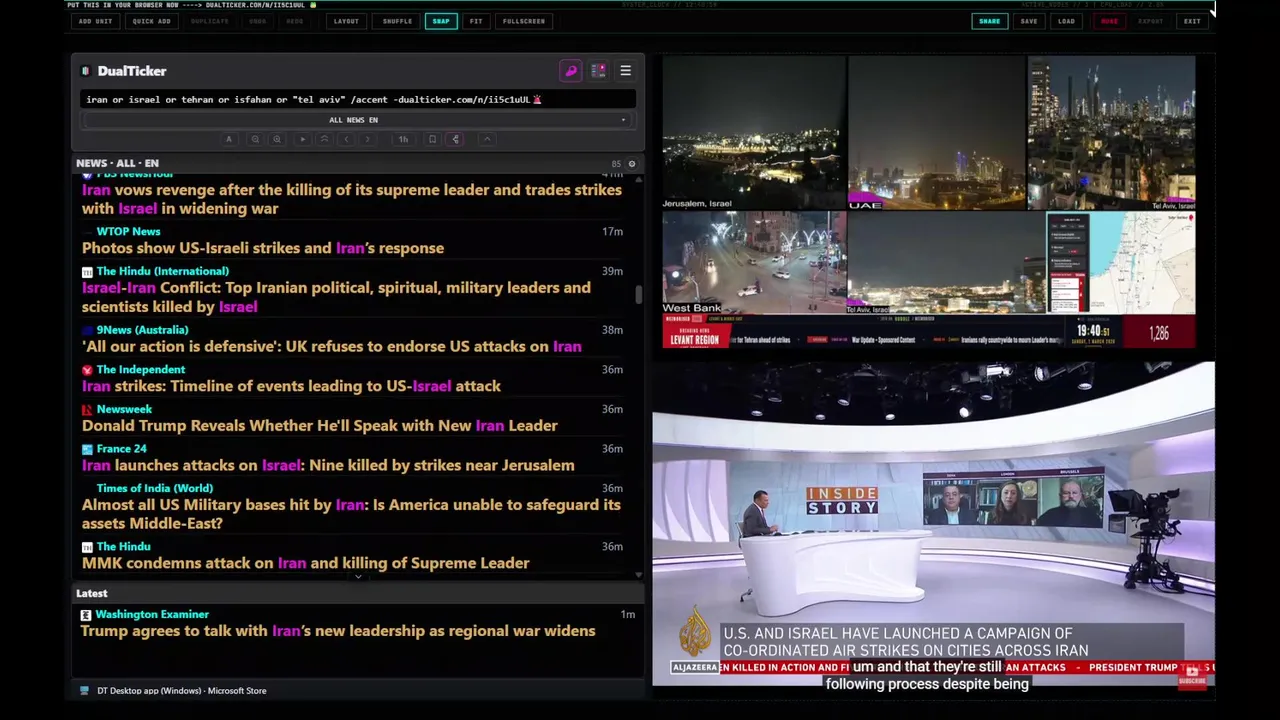The width and height of the screenshot is (1280, 720).
Task: Click the play triangle icon in ticker toolbar
Action: click(x=302, y=139)
